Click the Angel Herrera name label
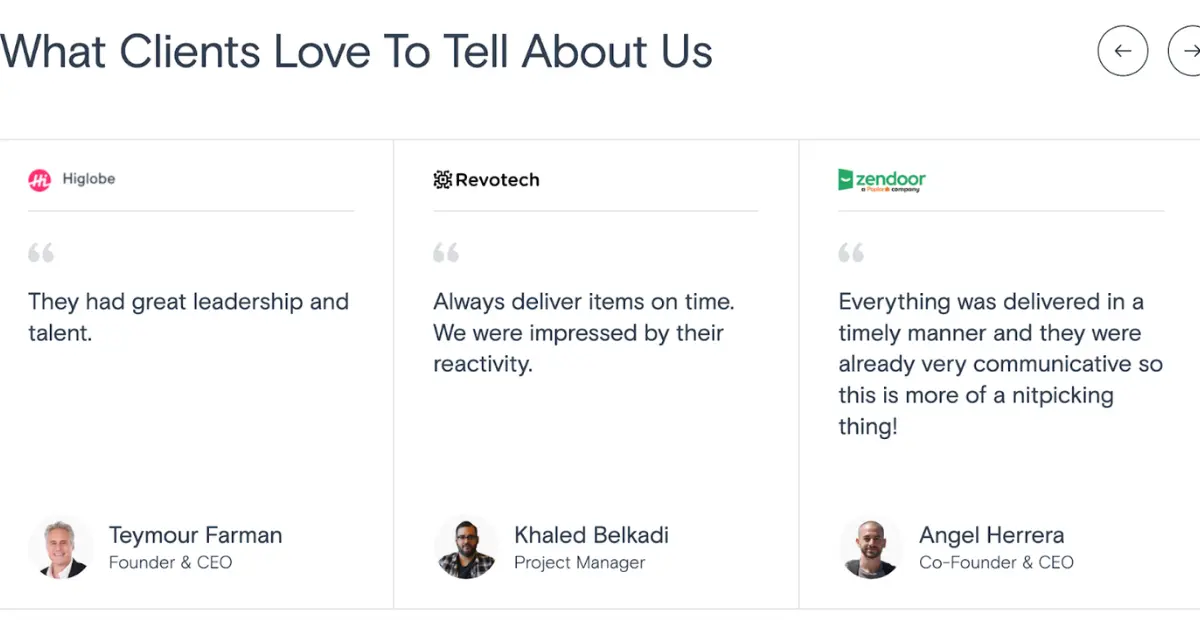This screenshot has height=628, width=1200. click(991, 535)
